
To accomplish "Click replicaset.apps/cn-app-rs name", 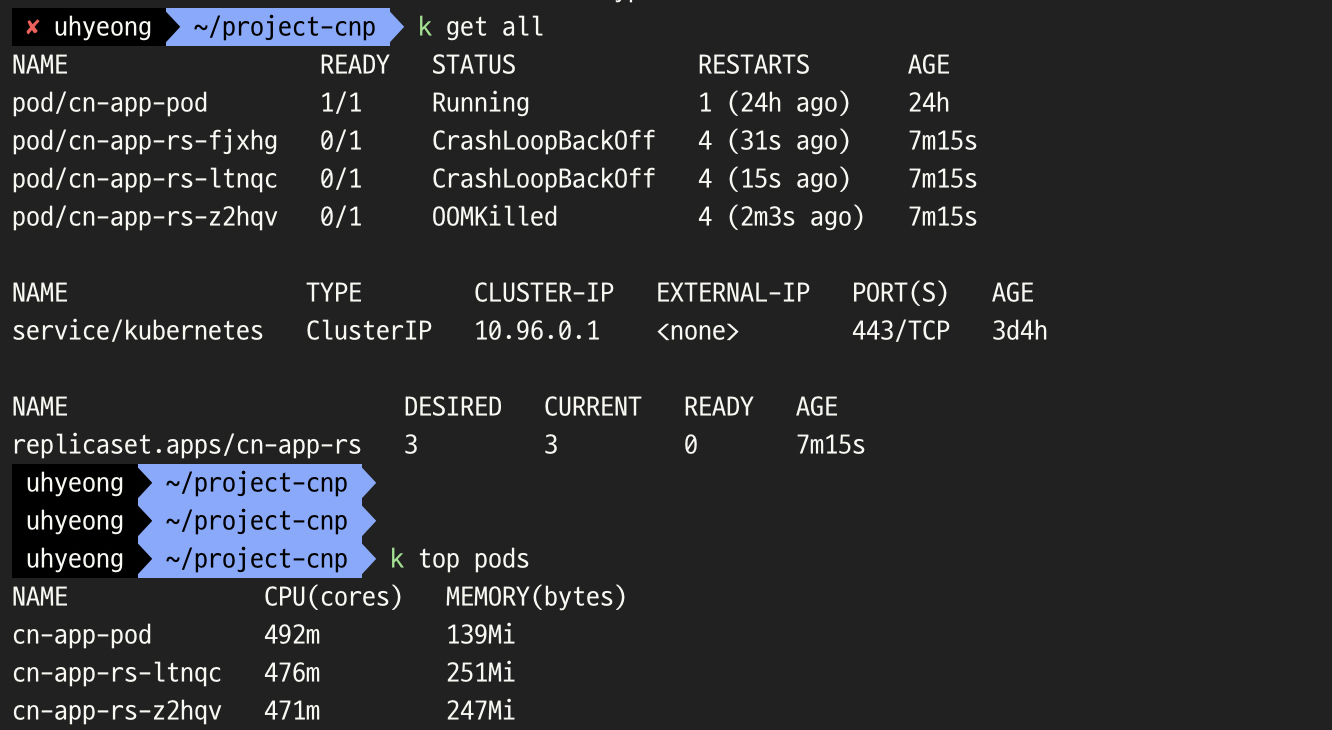I will pos(187,445).
